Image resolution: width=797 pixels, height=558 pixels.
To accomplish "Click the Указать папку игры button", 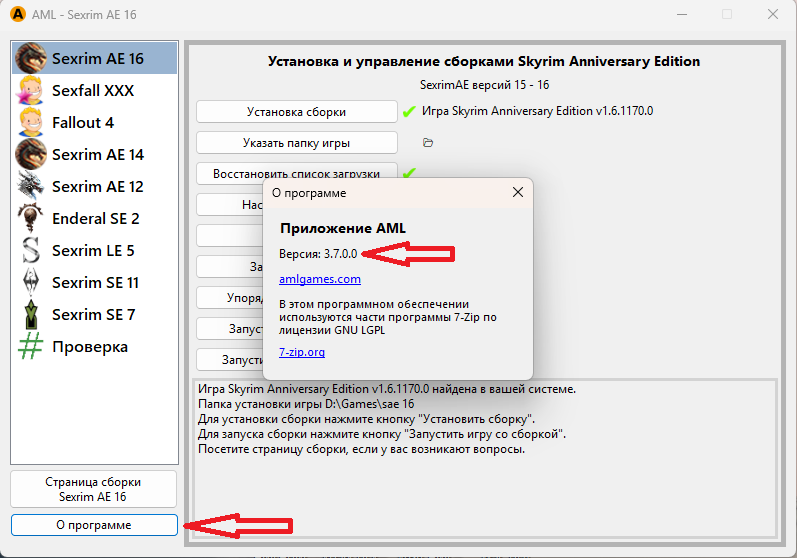I will [x=296, y=142].
